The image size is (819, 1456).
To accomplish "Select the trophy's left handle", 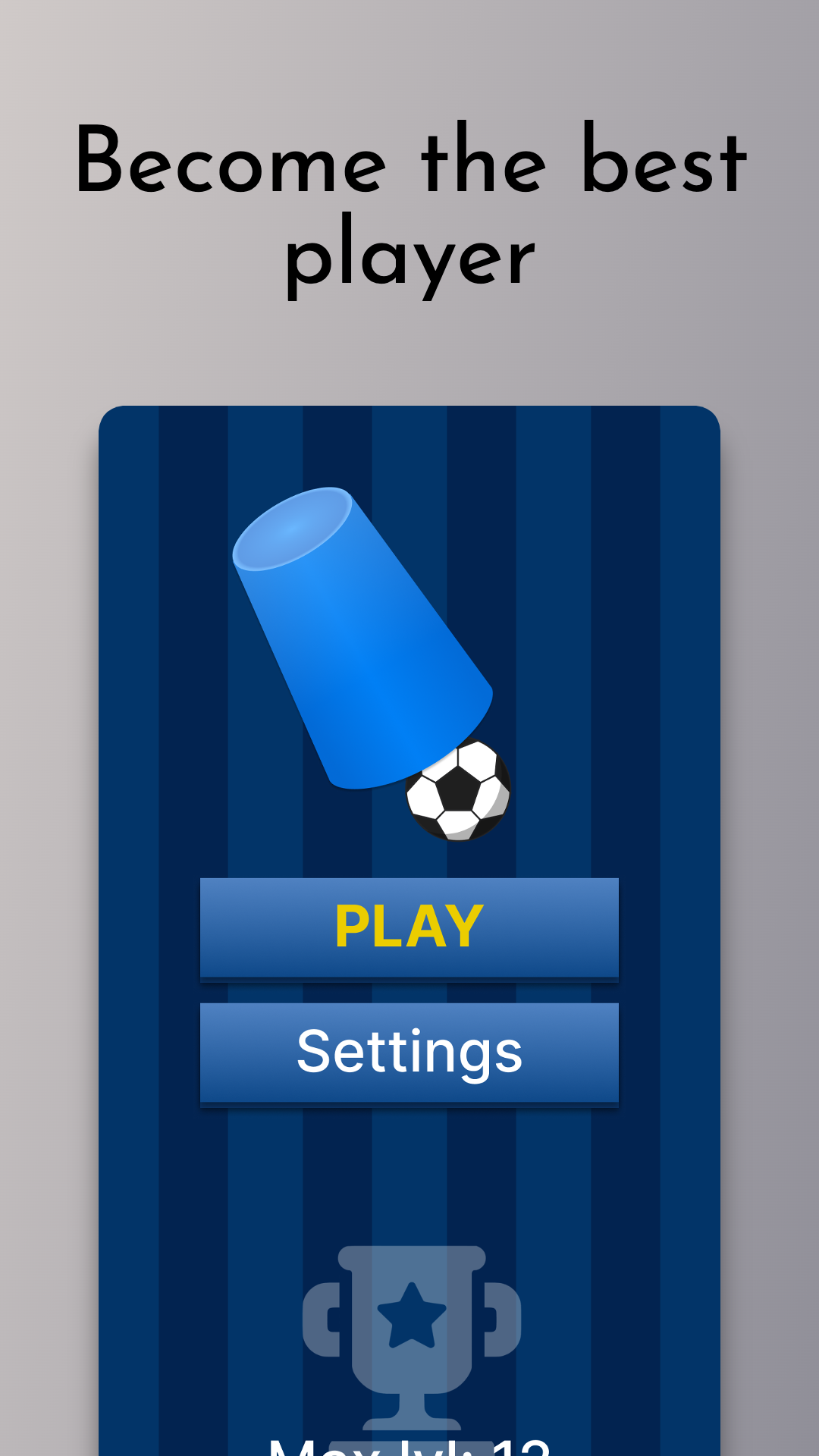I will (322, 1319).
